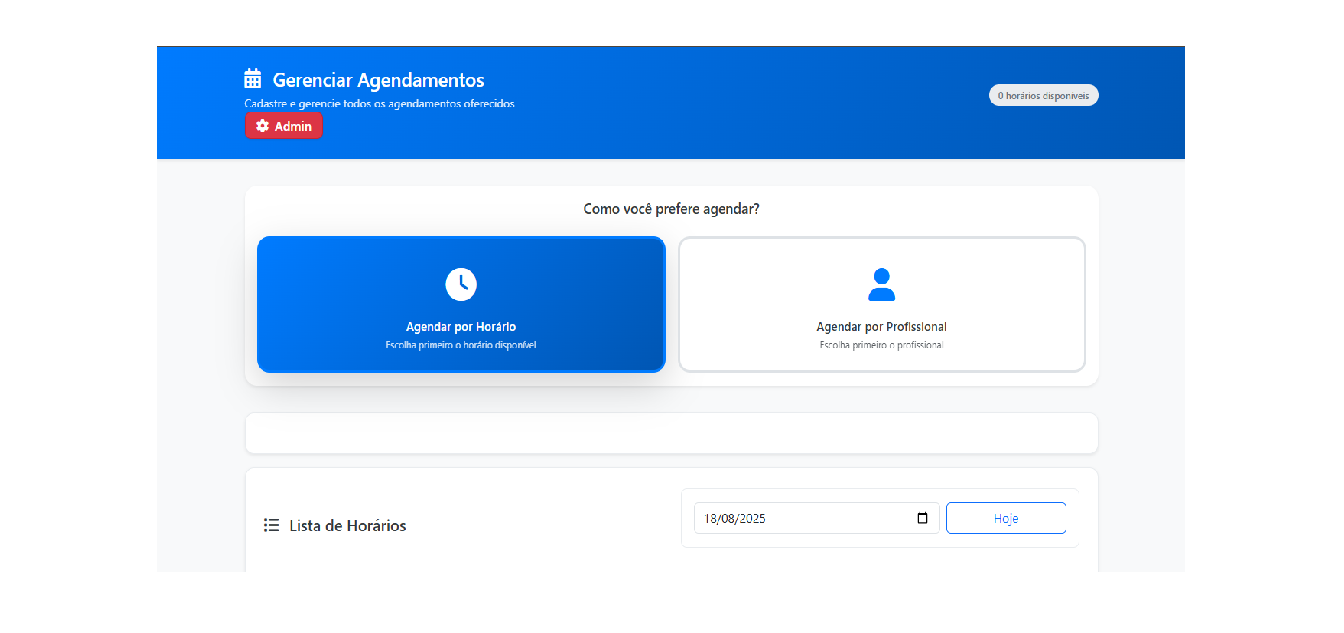Focus the month segment of the date field
Image resolution: width=1344 pixels, height=633 pixels.
(728, 518)
